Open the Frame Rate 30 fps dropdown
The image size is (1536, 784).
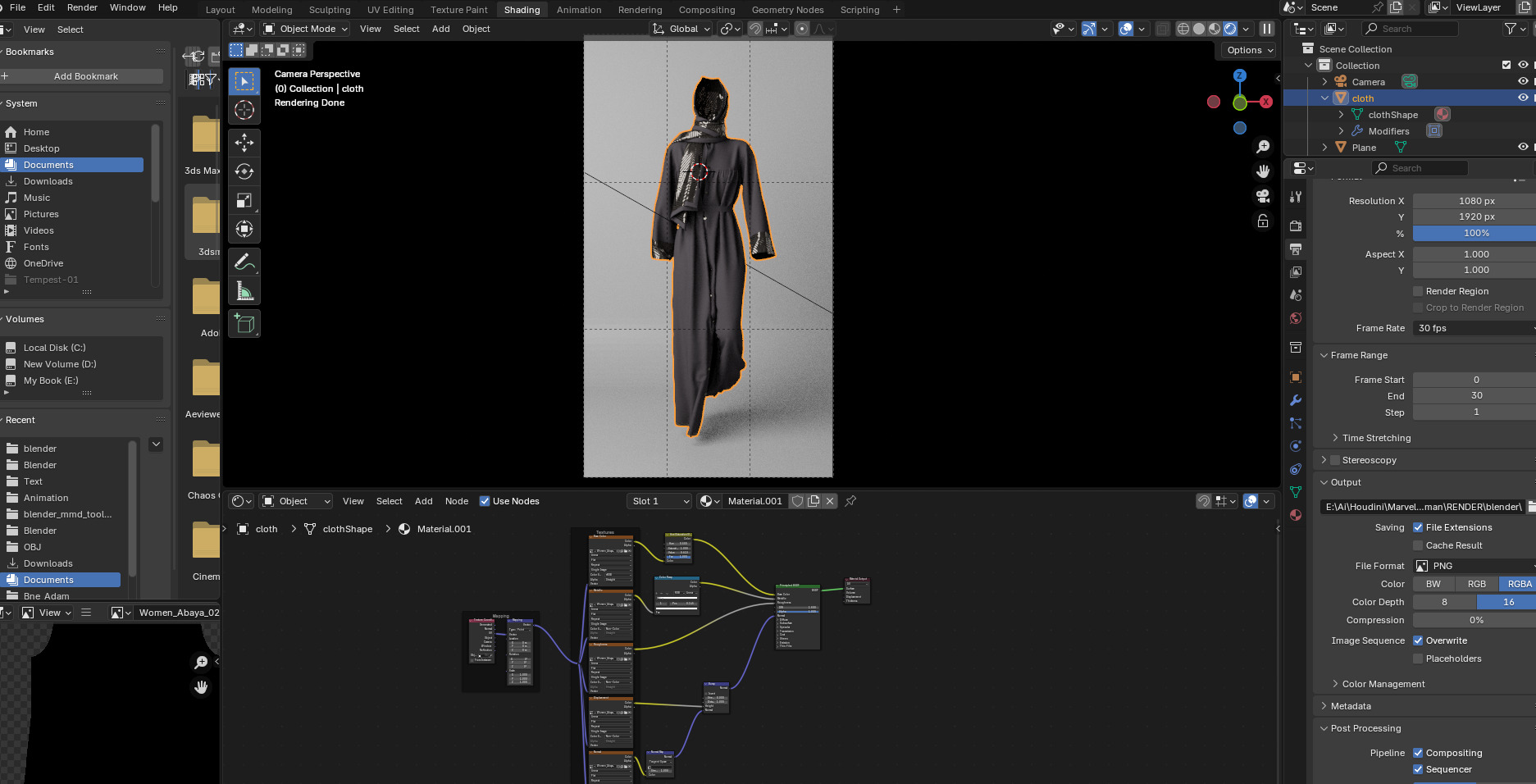1474,328
